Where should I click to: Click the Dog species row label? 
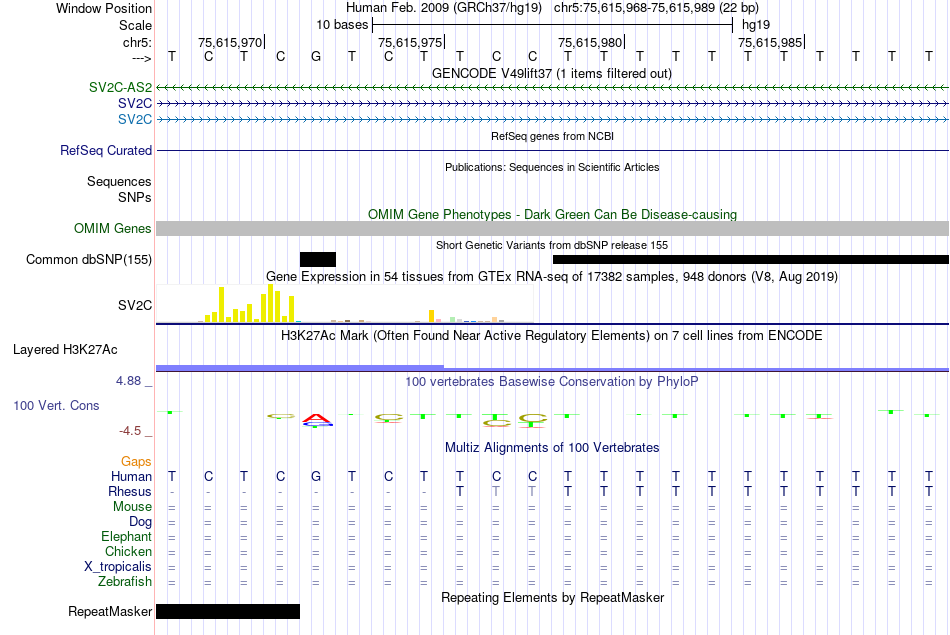pos(140,522)
